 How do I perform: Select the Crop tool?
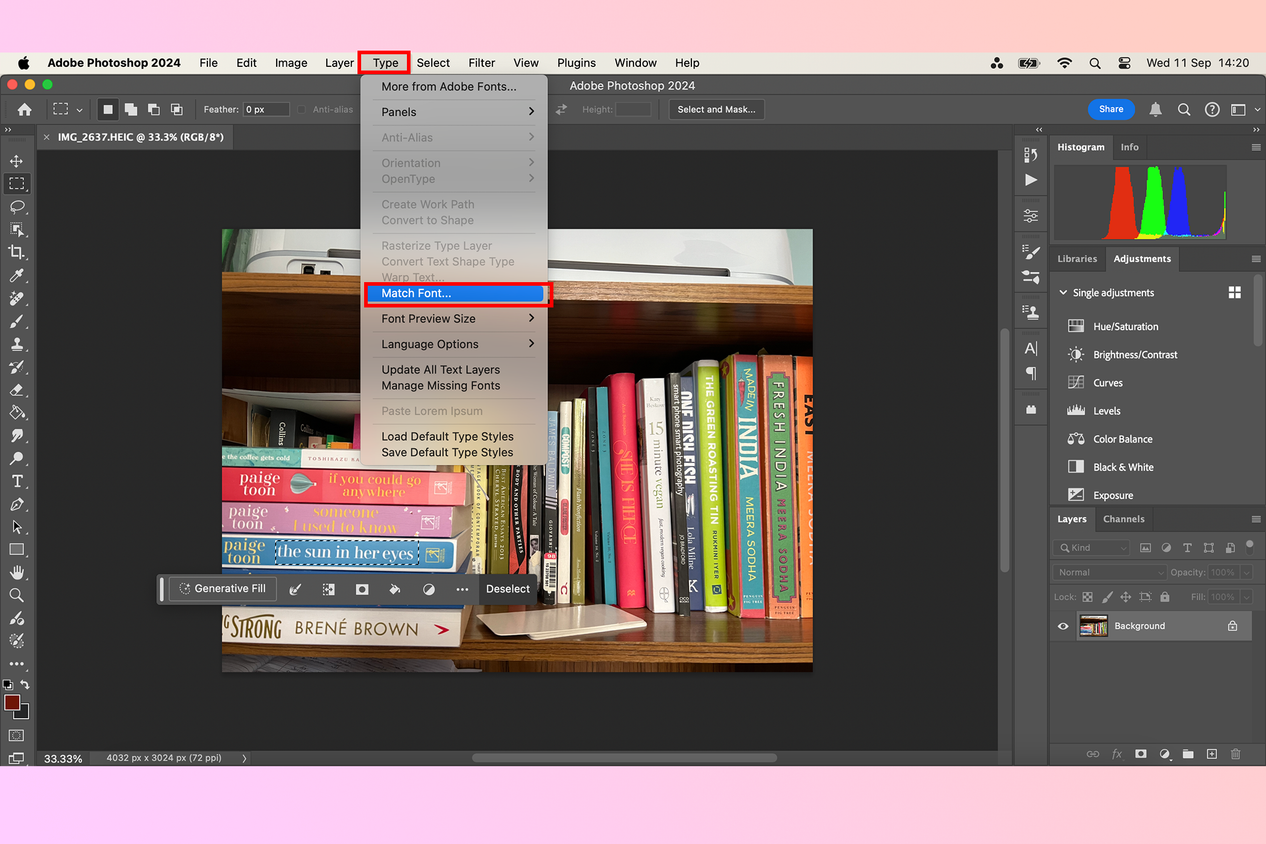(x=16, y=253)
